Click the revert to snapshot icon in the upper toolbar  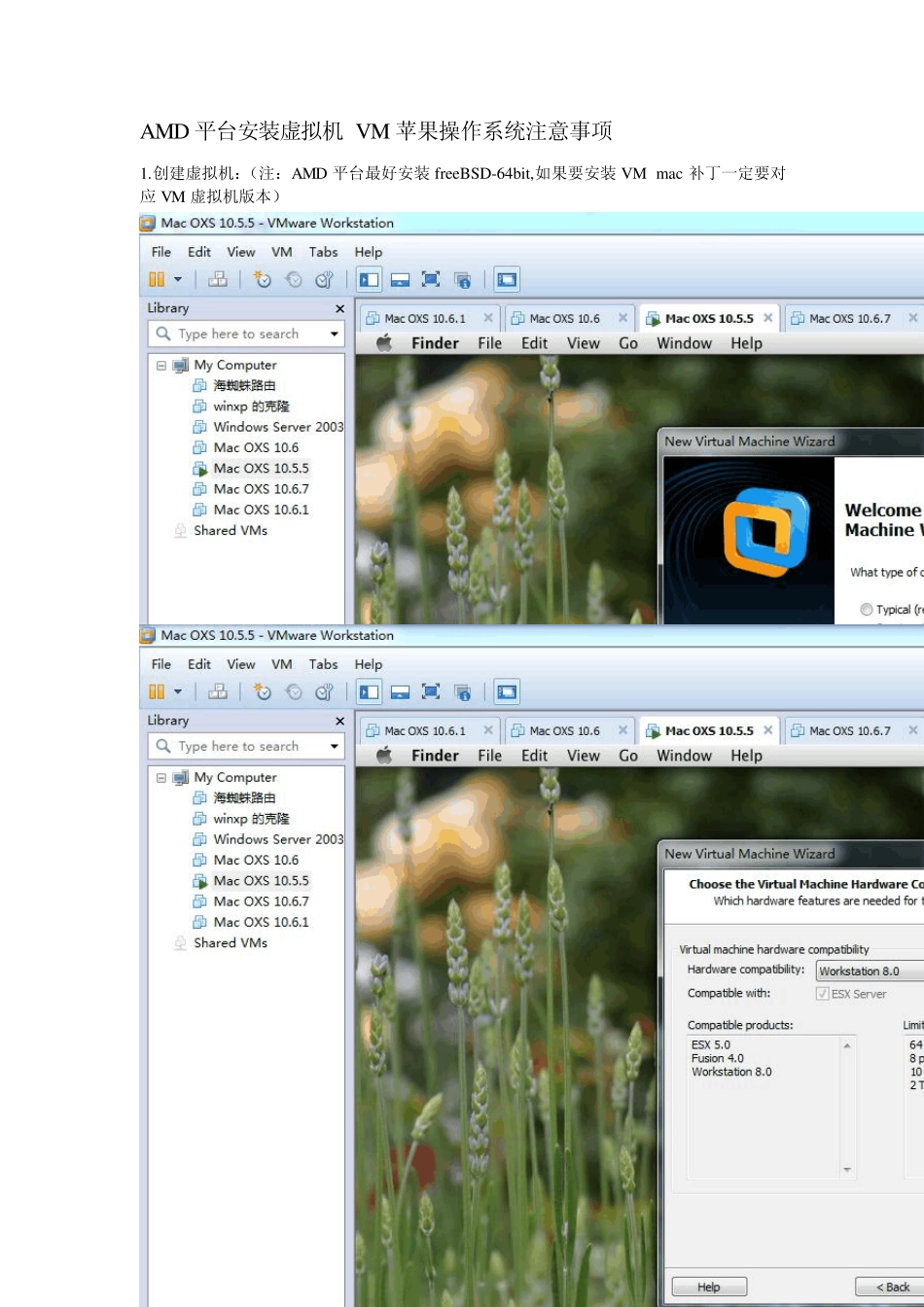[x=294, y=280]
